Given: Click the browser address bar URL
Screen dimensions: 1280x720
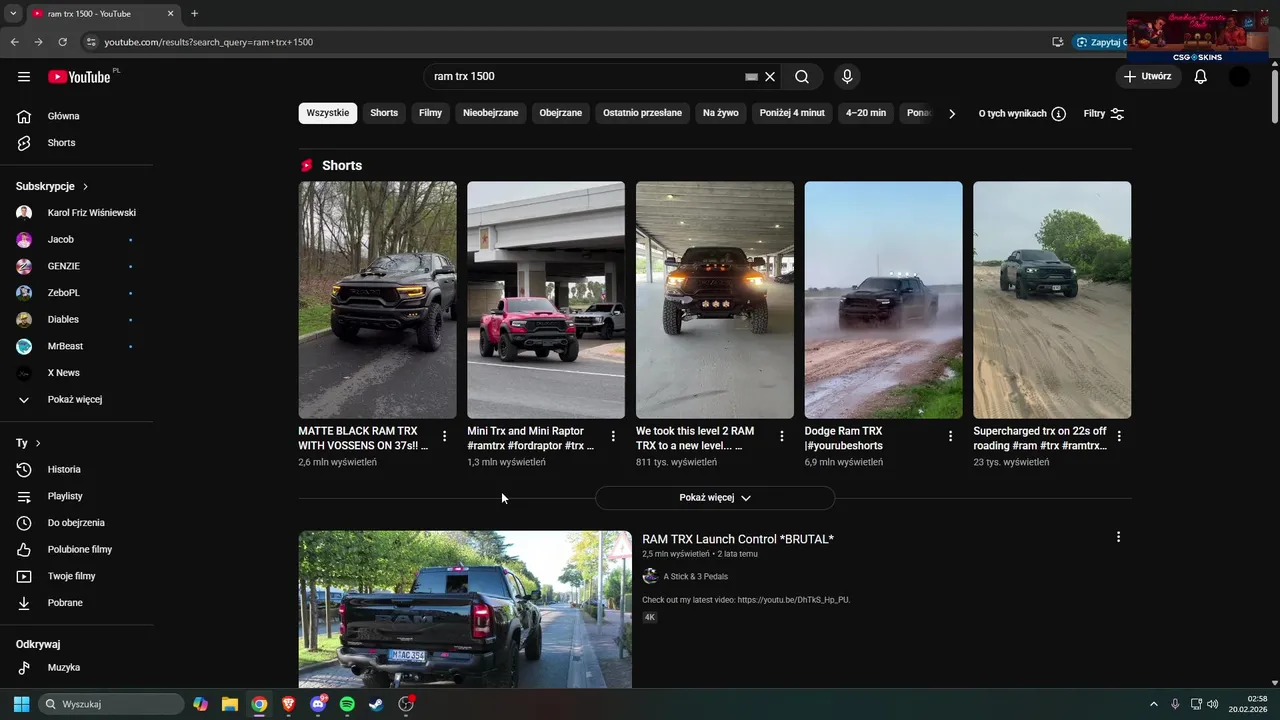Looking at the screenshot, I should (209, 42).
